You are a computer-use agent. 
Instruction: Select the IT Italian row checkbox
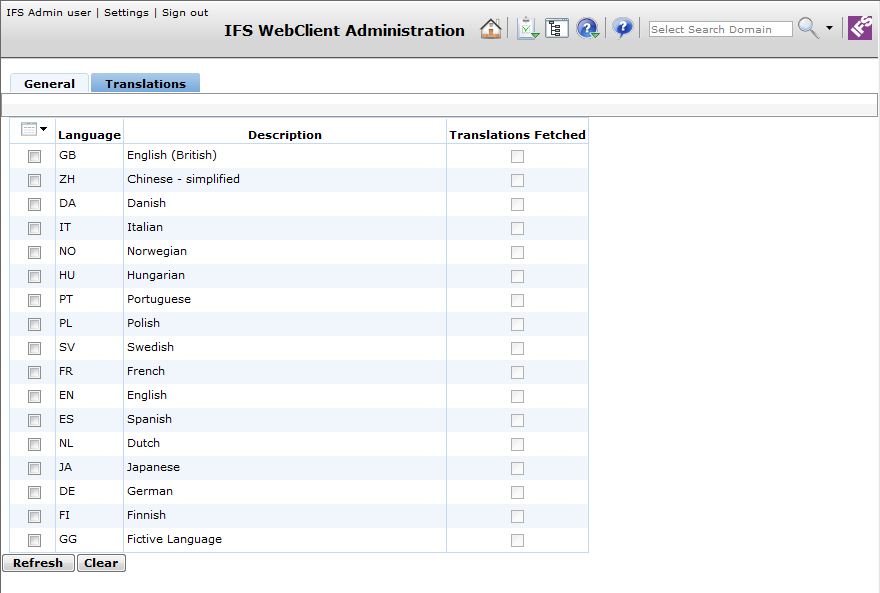pos(34,228)
